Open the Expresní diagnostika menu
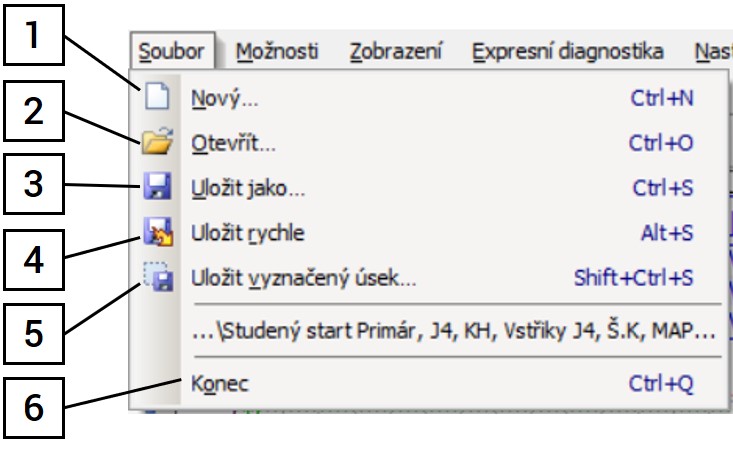The image size is (733, 453). coord(568,50)
